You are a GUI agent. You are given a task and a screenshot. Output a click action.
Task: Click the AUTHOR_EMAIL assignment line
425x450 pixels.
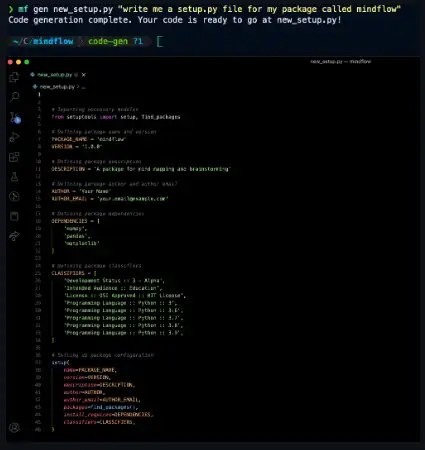[x=110, y=199]
